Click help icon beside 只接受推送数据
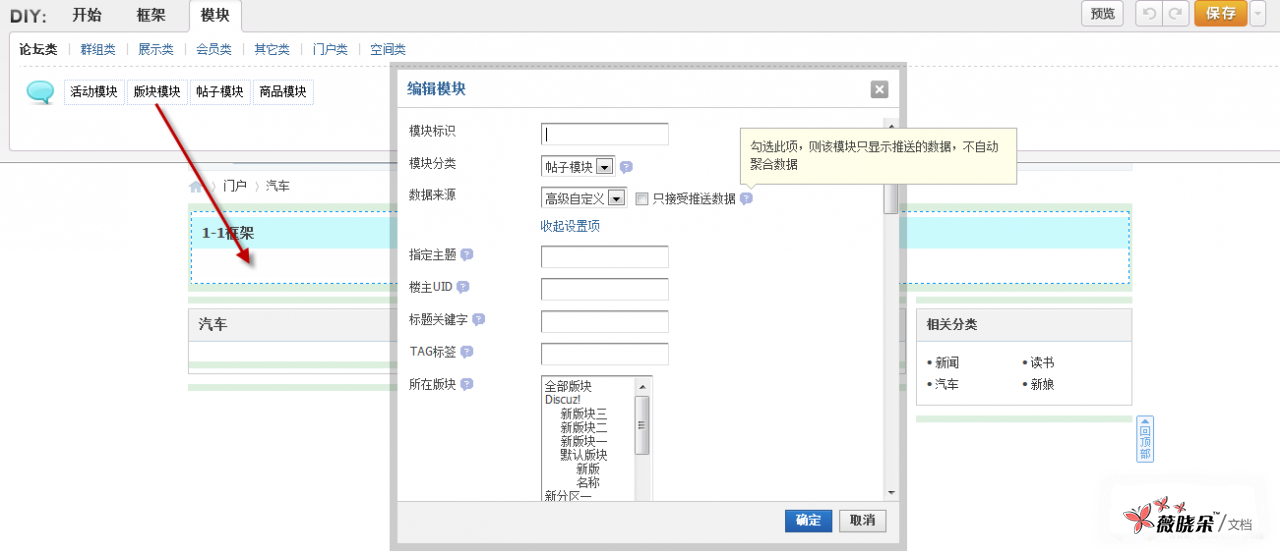This screenshot has width=1280, height=553. pos(746,198)
